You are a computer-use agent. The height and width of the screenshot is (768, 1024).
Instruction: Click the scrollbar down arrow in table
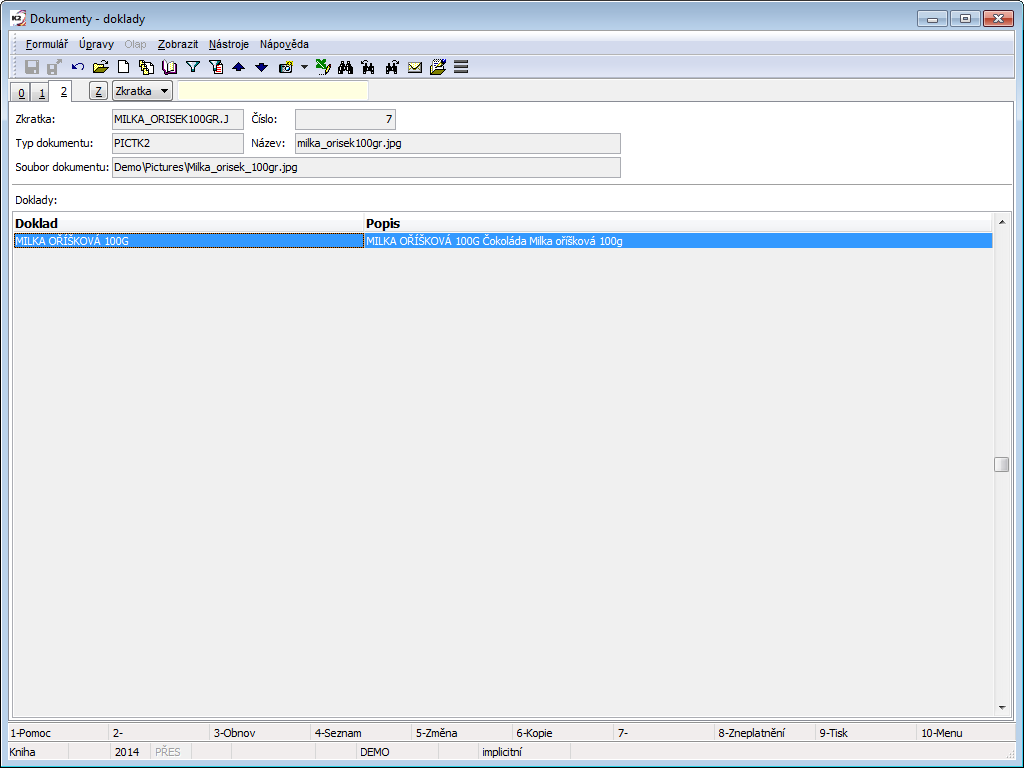pos(1002,708)
